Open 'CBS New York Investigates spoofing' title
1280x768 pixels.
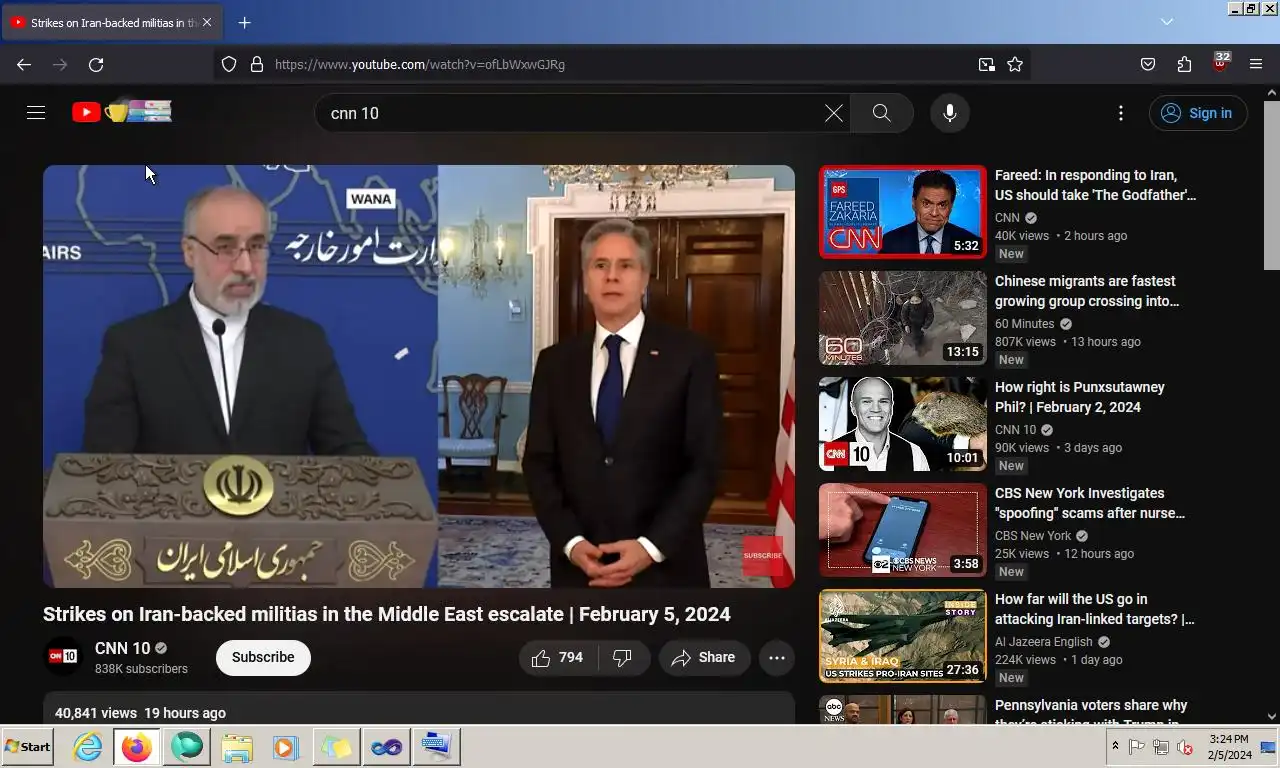(x=1090, y=503)
